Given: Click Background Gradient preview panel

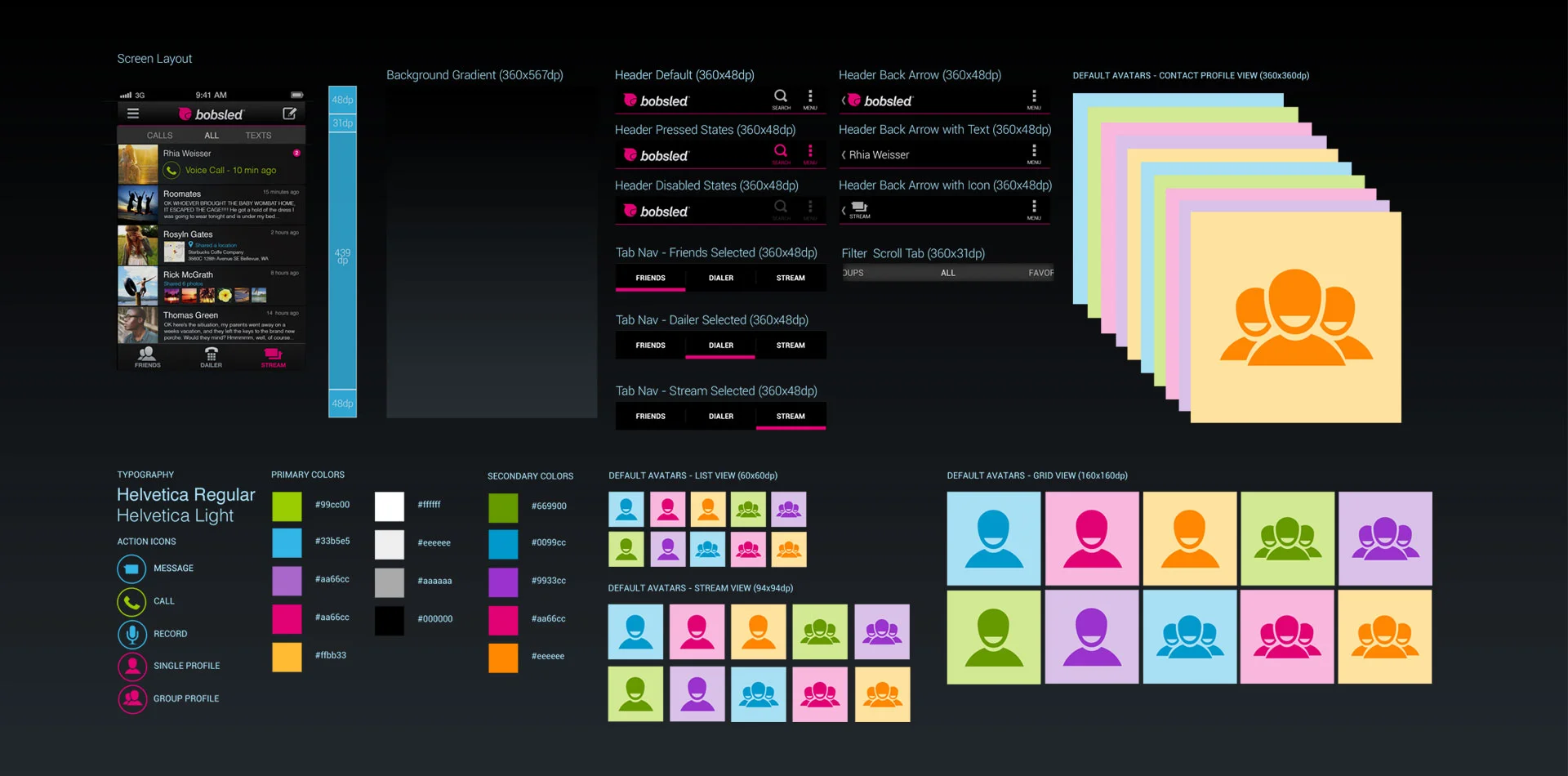Looking at the screenshot, I should [x=492, y=252].
